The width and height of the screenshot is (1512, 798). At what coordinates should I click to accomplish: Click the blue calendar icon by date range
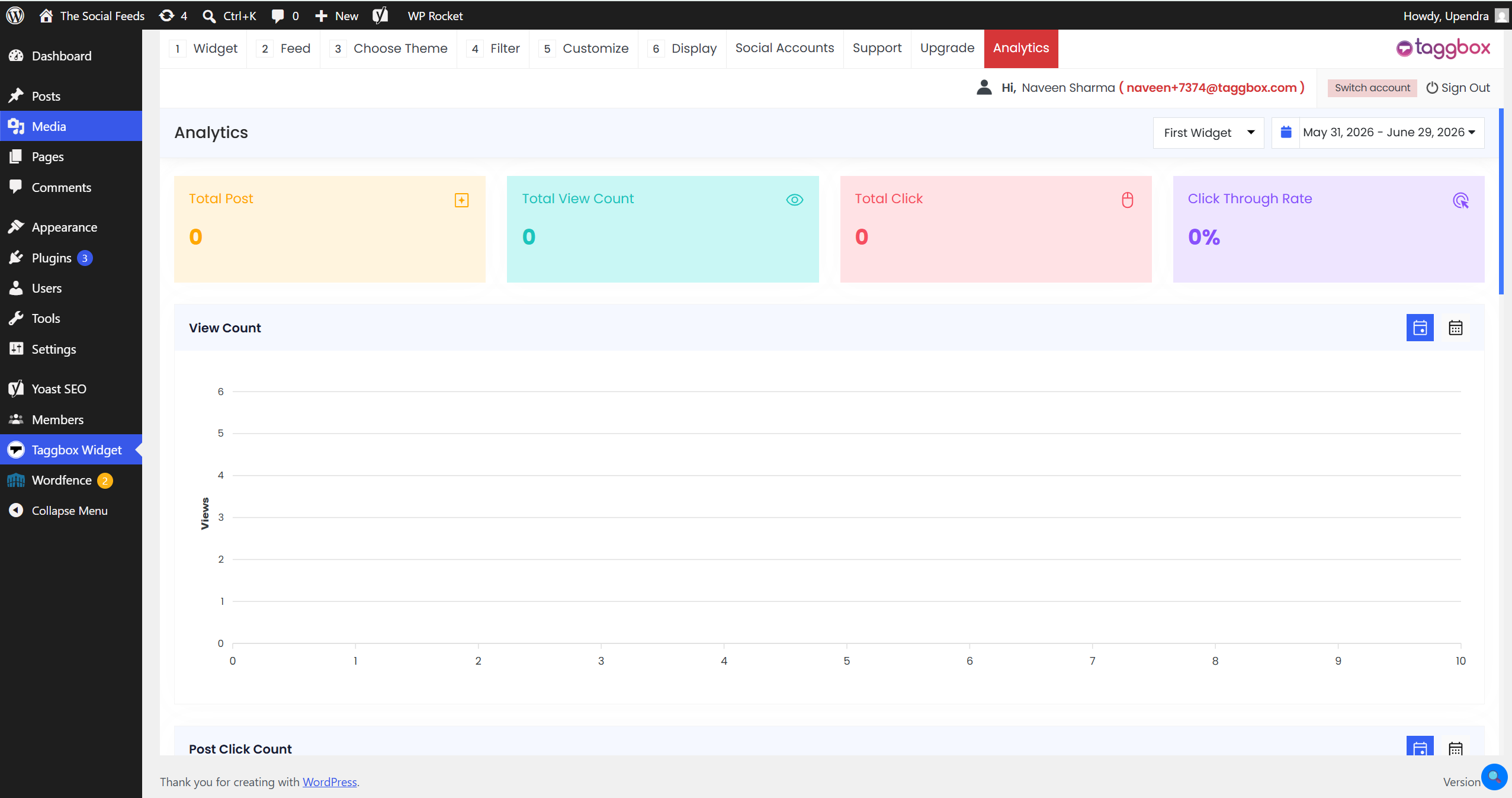[x=1286, y=132]
